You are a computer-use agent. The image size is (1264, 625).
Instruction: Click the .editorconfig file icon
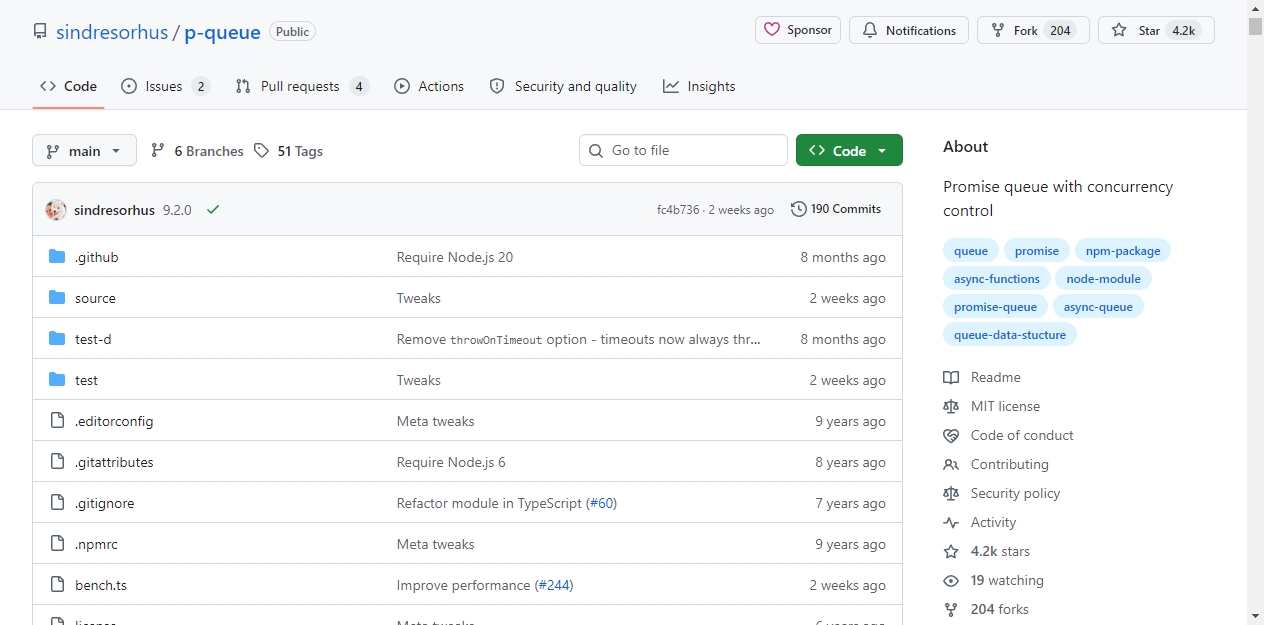click(57, 421)
